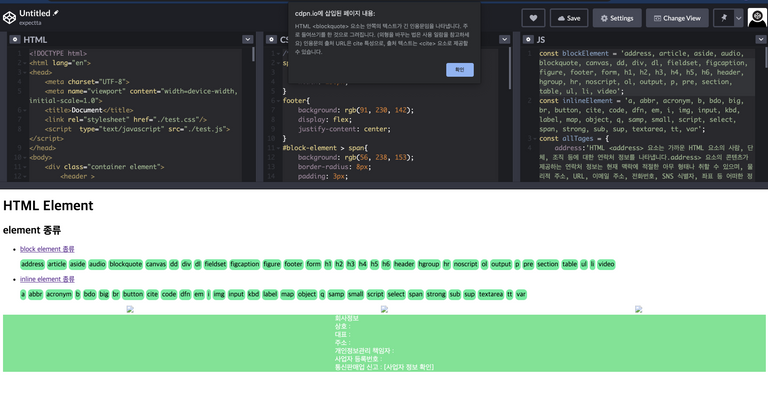Click the 'dfn' tag
The width and height of the screenshot is (768, 403).
pyautogui.click(x=185, y=294)
